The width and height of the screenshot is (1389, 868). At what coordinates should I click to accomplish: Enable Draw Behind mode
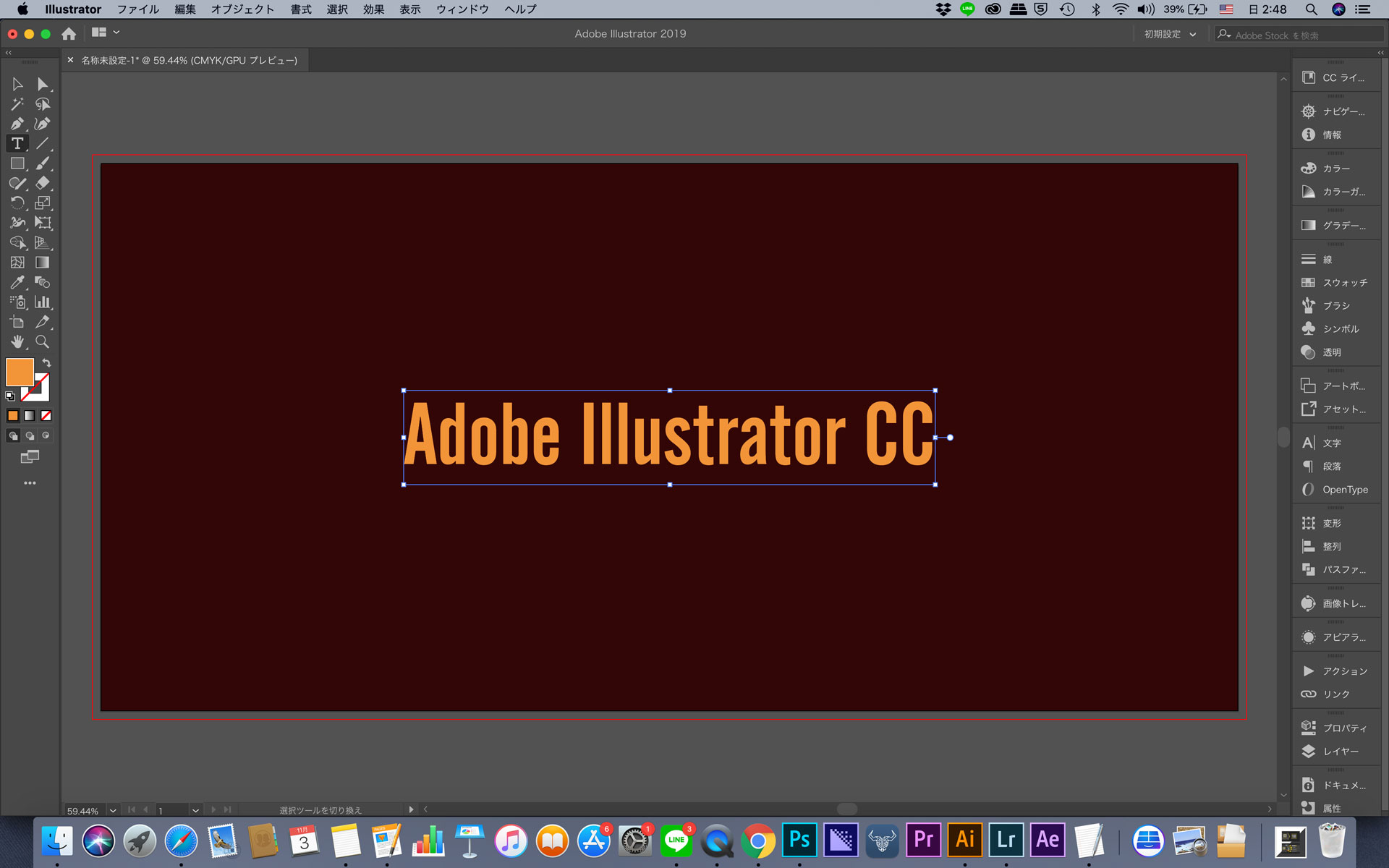(30, 435)
